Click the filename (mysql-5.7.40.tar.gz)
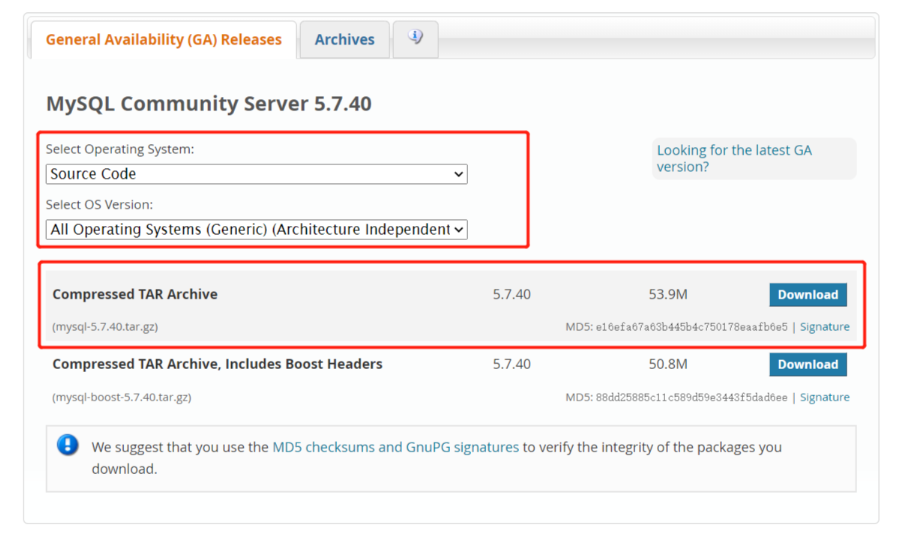This screenshot has width=901, height=541. 105,327
